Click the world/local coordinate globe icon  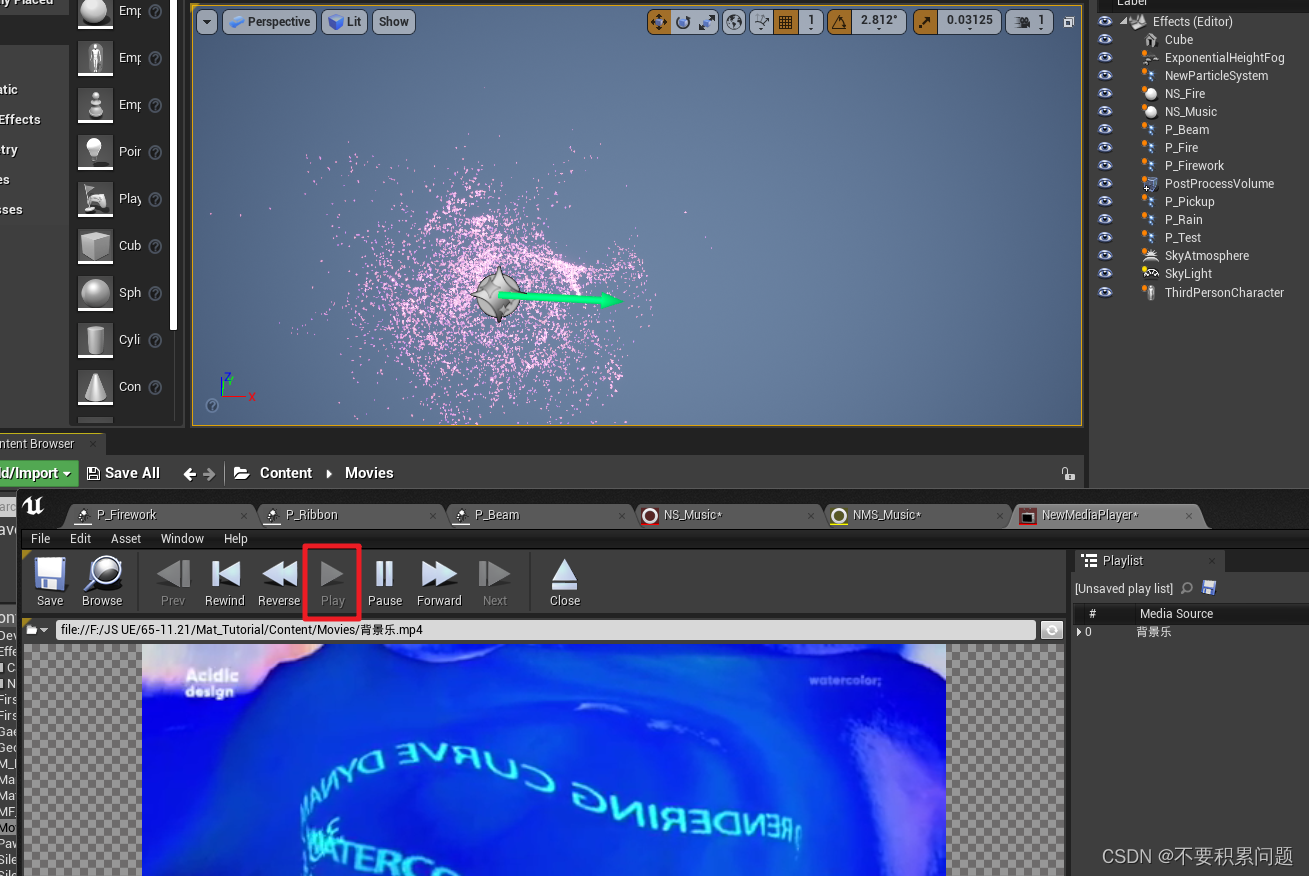734,21
